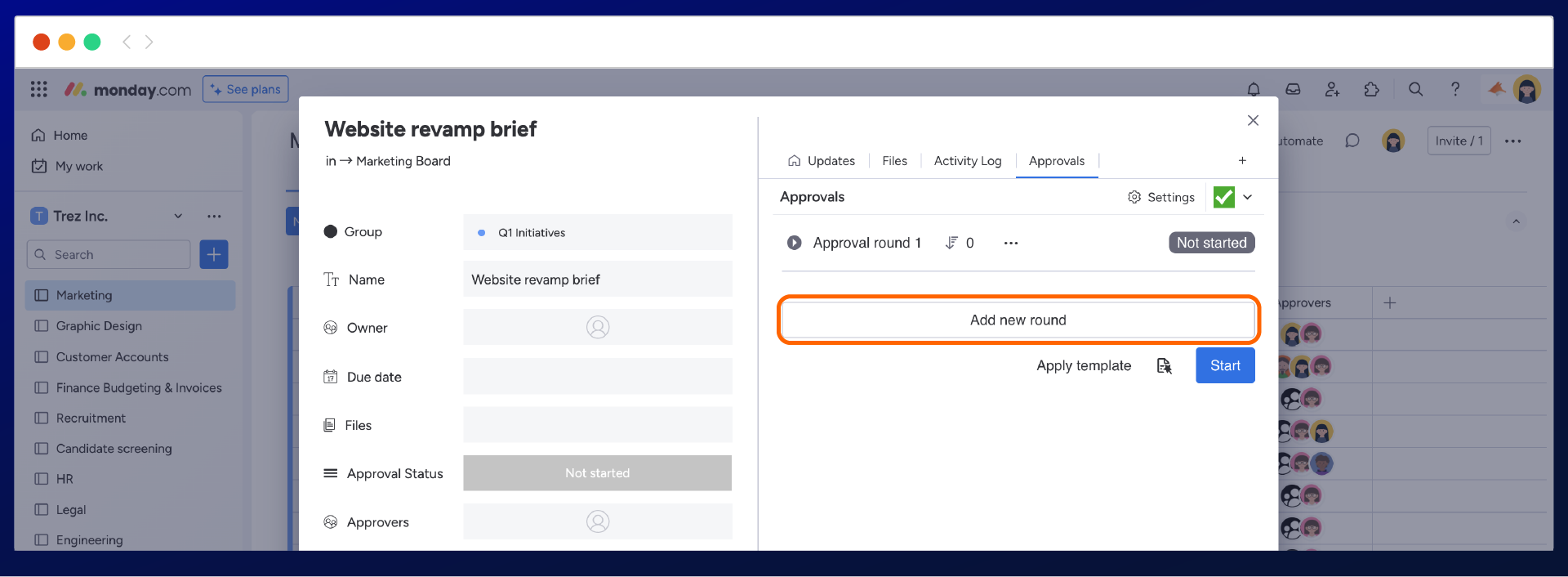Collapse the board header with the chevron up
This screenshot has width=1568, height=577.
coord(1516,221)
